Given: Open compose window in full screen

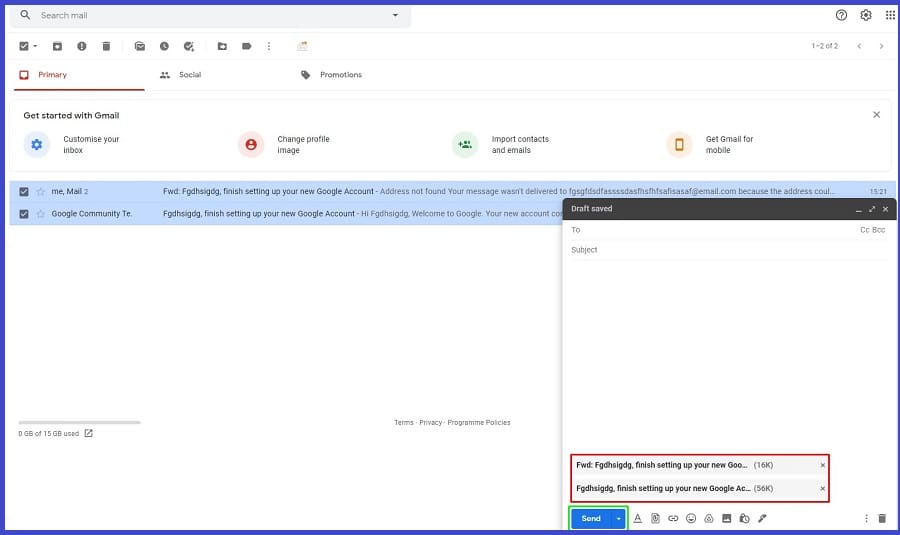Looking at the screenshot, I should [x=872, y=209].
